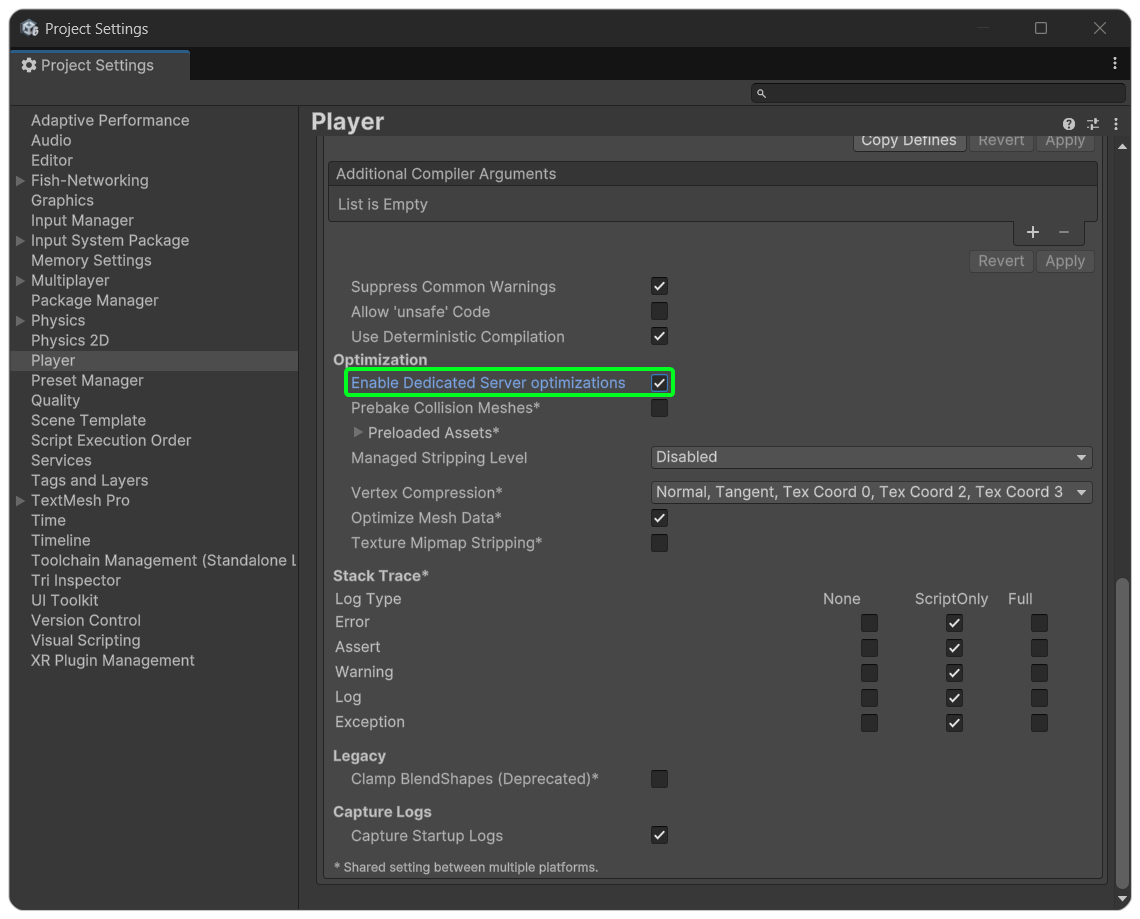Screen dimensions: 1140x919
Task: Open the Player section's three-dot menu
Action: (1116, 124)
